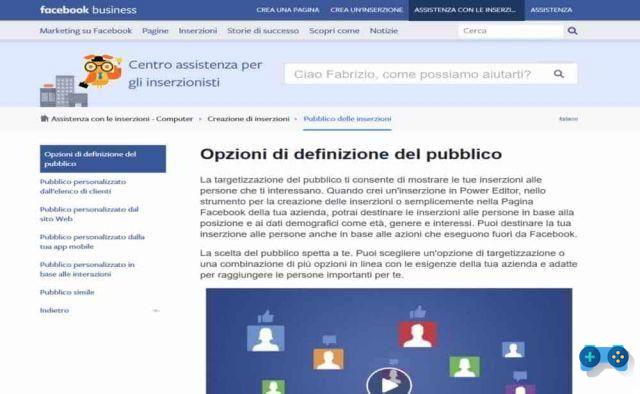The image size is (640, 394).
Task: Open Crea una Pagina in the top bar
Action: pos(288,10)
